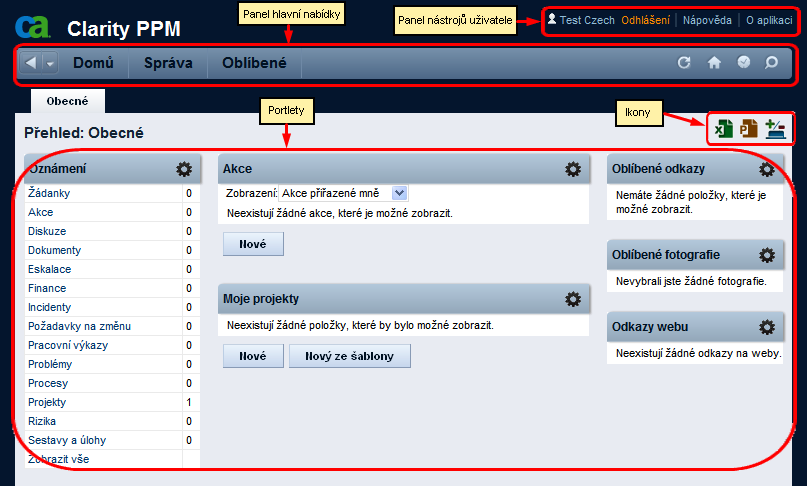
Task: Click the personalize plus/minus icon
Action: (775, 129)
